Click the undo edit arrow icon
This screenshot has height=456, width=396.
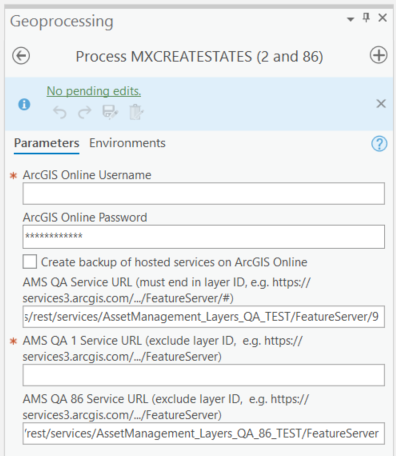(60, 112)
